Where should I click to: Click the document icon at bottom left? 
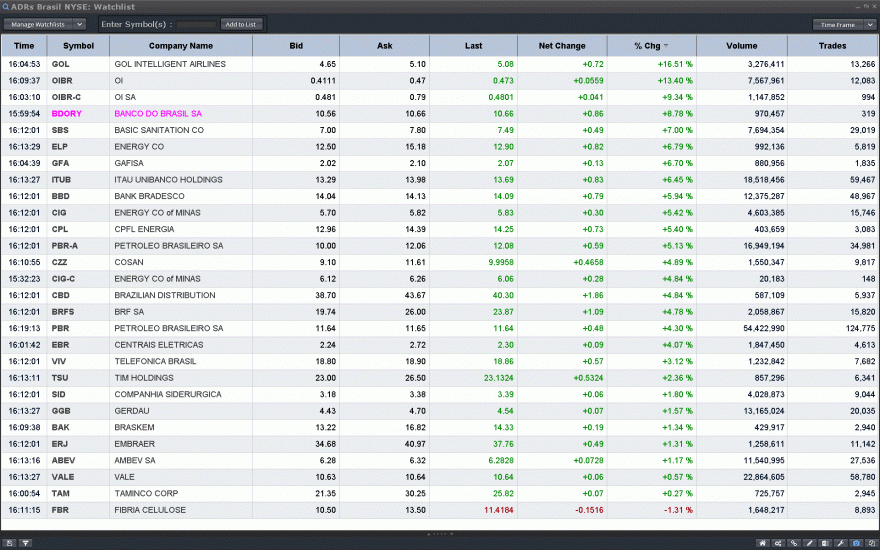coord(10,543)
